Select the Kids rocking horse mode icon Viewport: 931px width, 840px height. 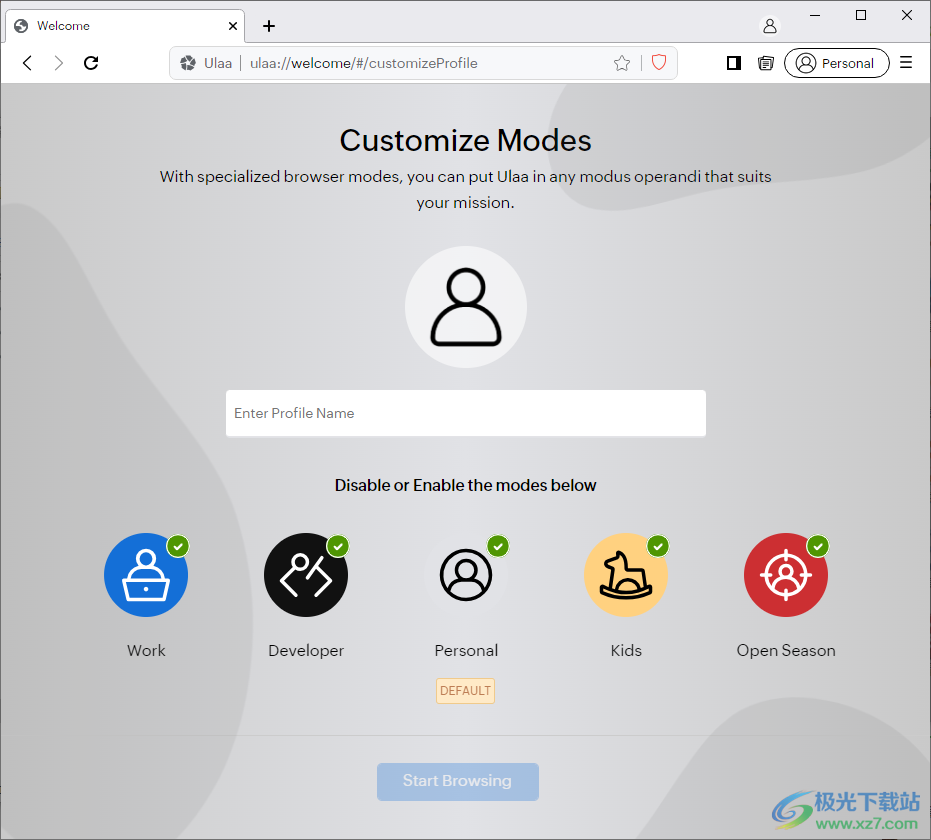pos(626,575)
